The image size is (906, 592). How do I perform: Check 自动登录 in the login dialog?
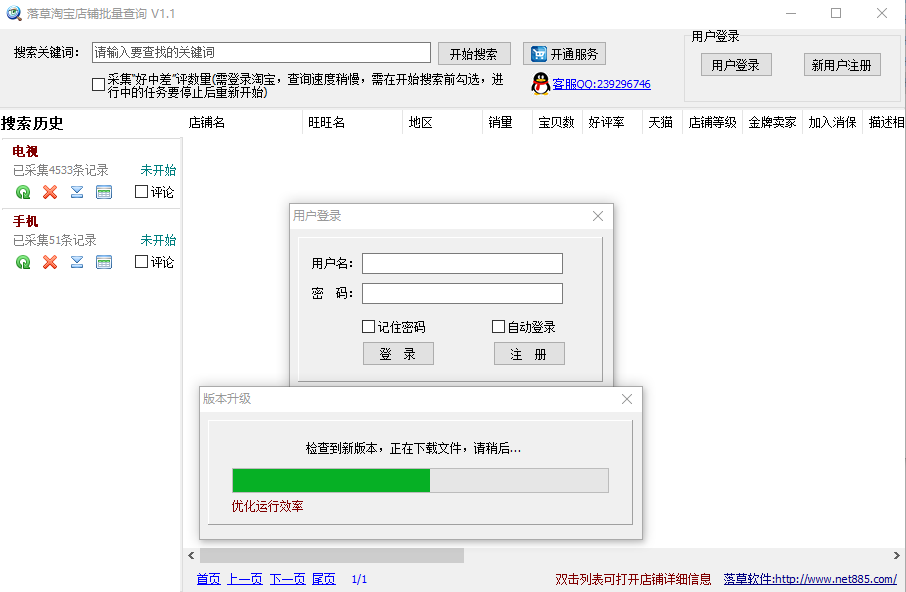(x=498, y=327)
